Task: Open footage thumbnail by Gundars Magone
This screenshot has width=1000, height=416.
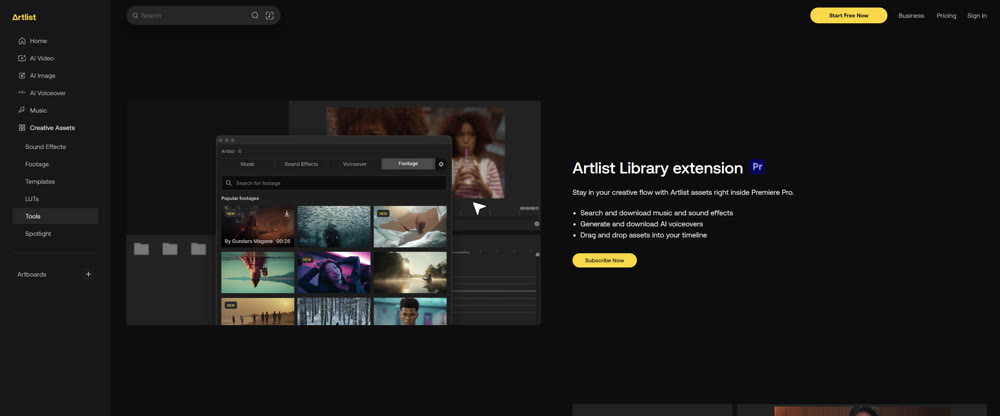Action: (258, 227)
